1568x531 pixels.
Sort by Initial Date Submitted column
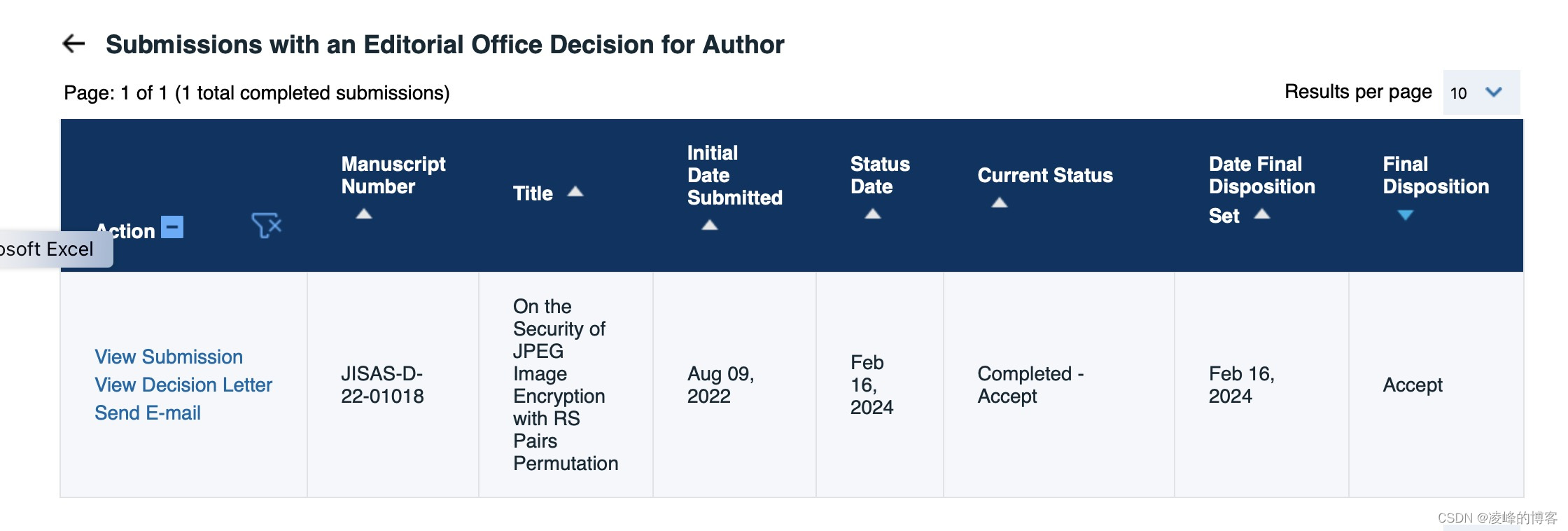(x=709, y=225)
